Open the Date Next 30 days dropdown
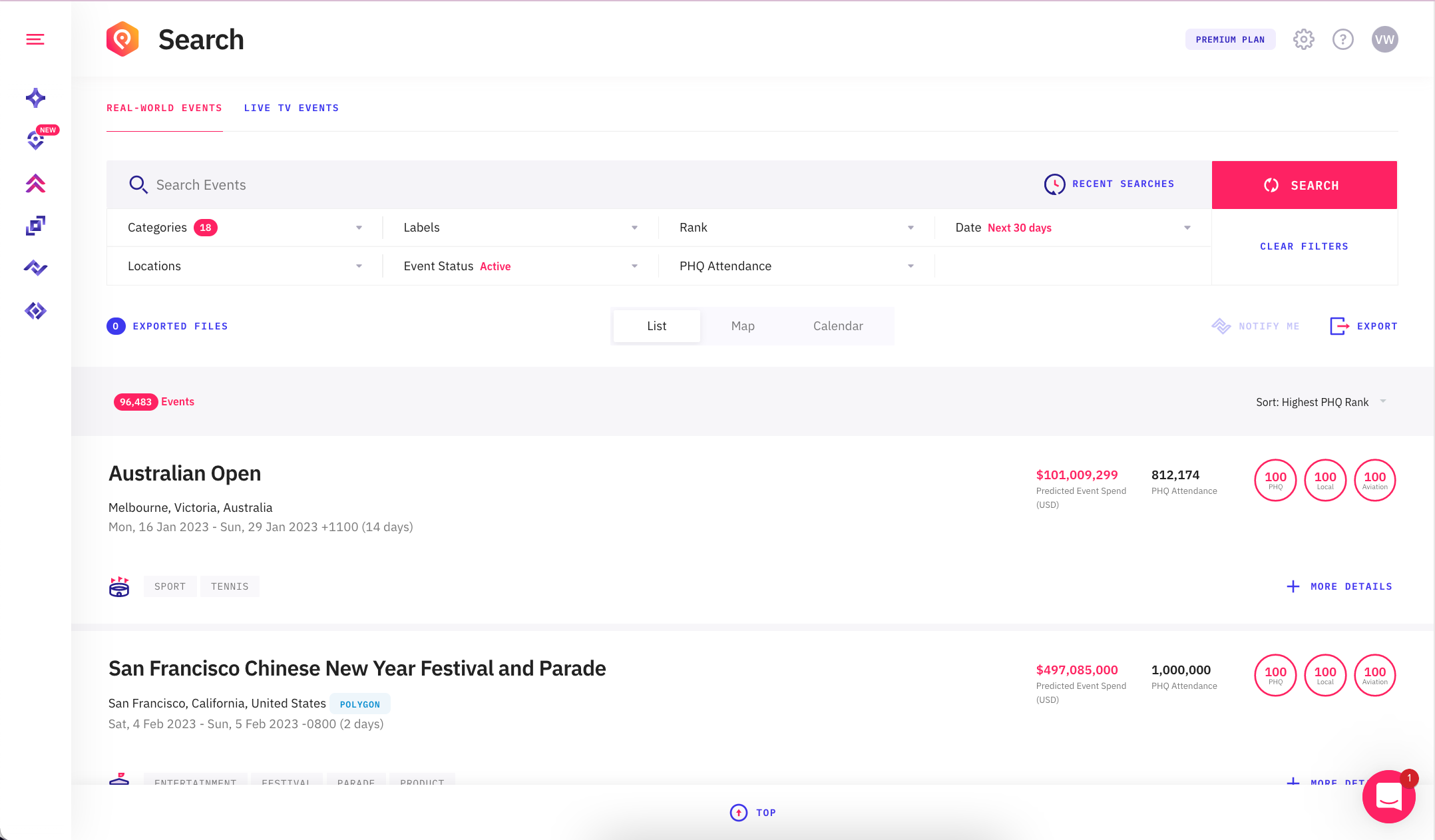This screenshot has height=840, width=1435. pyautogui.click(x=1072, y=228)
